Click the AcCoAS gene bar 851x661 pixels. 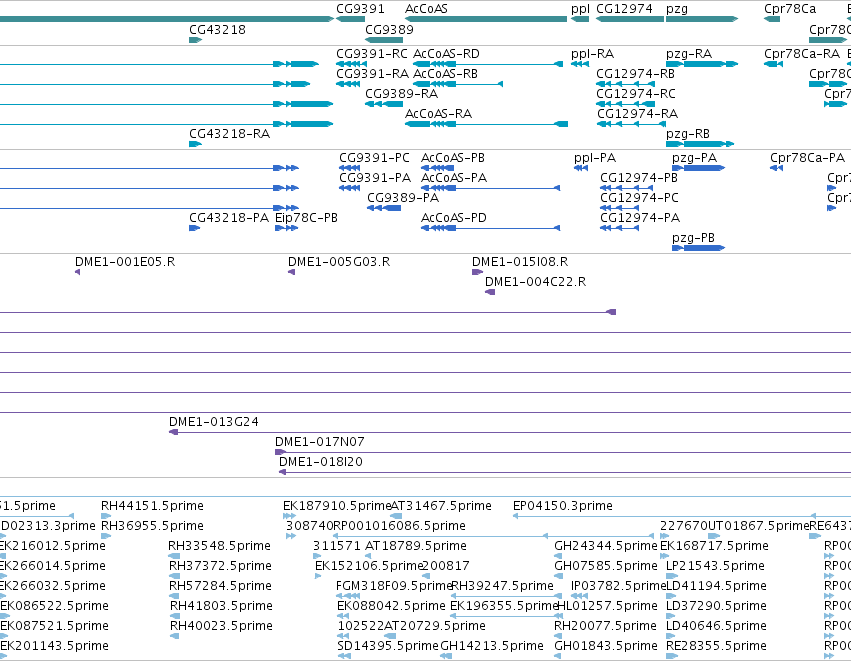[486, 19]
